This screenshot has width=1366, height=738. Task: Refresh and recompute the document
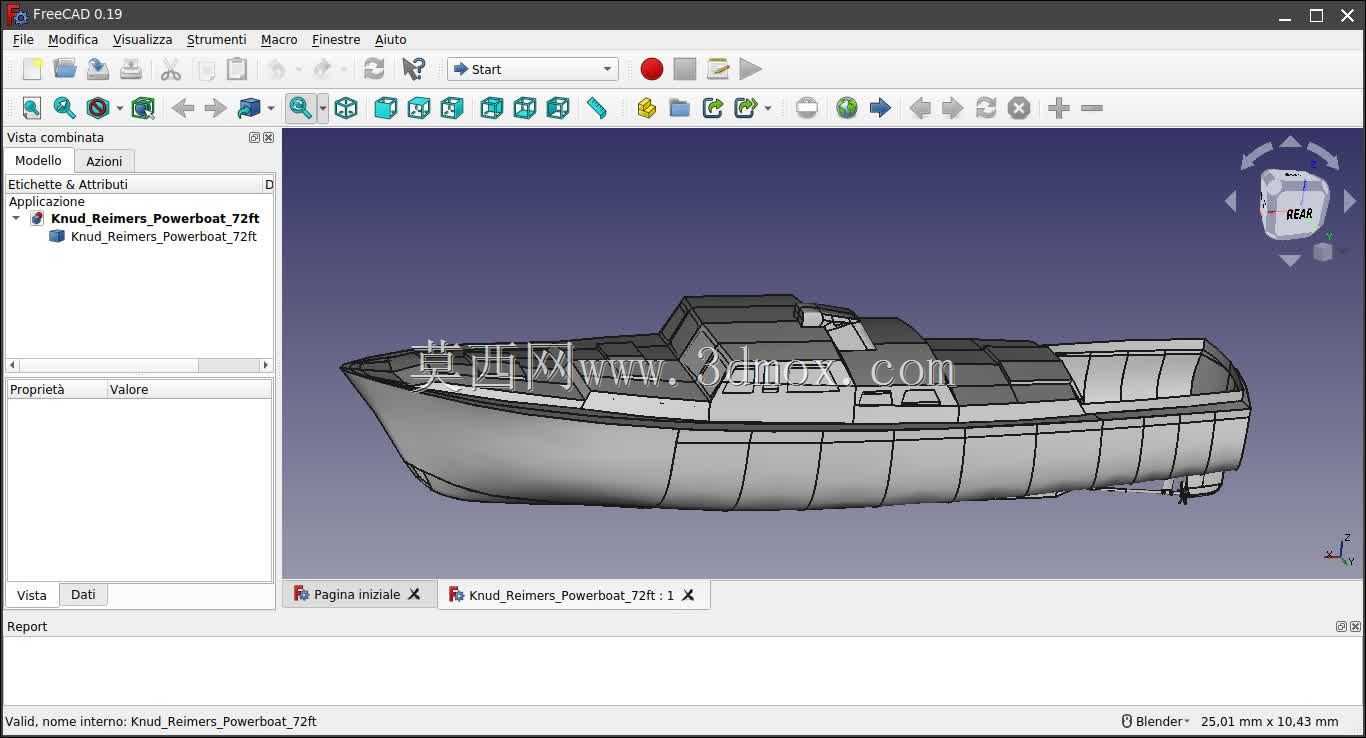[374, 69]
